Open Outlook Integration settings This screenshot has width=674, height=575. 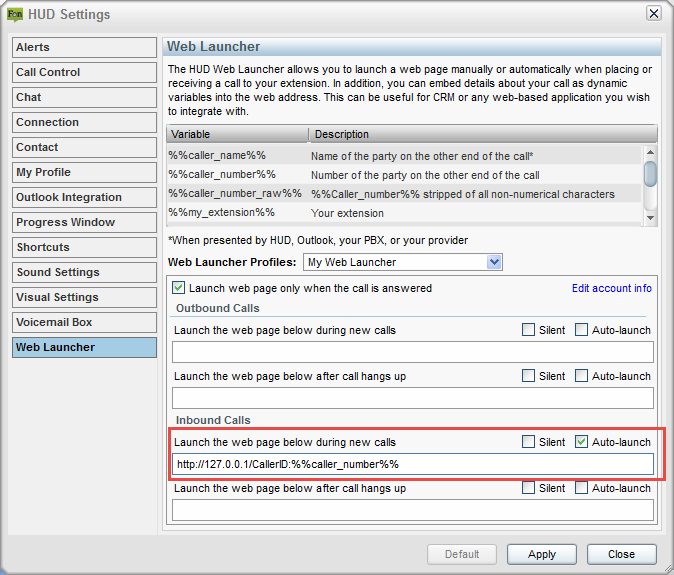tap(84, 197)
